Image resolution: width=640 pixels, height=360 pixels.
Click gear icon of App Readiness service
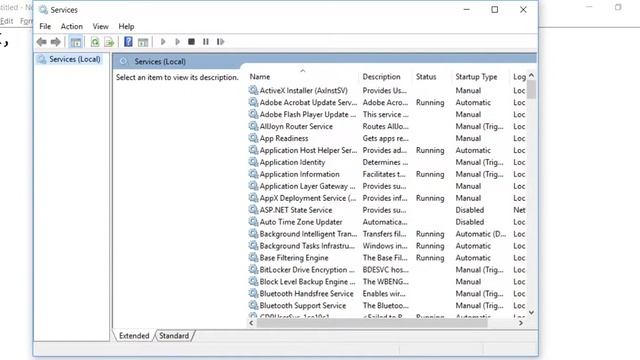click(253, 138)
